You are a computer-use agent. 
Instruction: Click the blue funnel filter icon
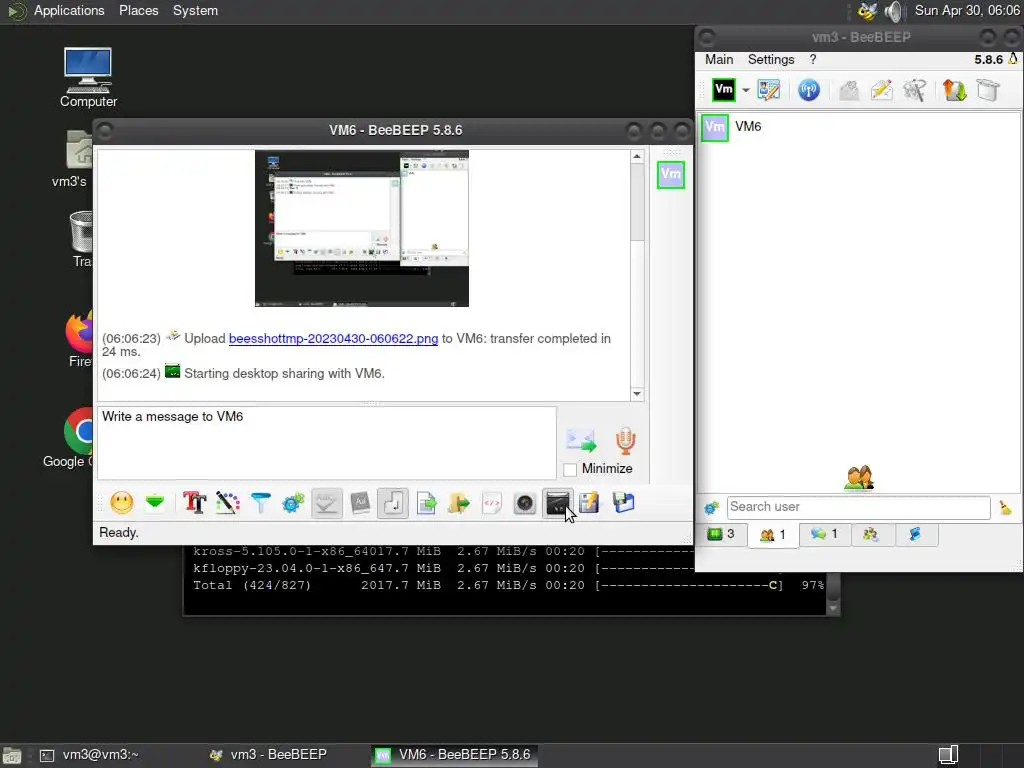(261, 503)
